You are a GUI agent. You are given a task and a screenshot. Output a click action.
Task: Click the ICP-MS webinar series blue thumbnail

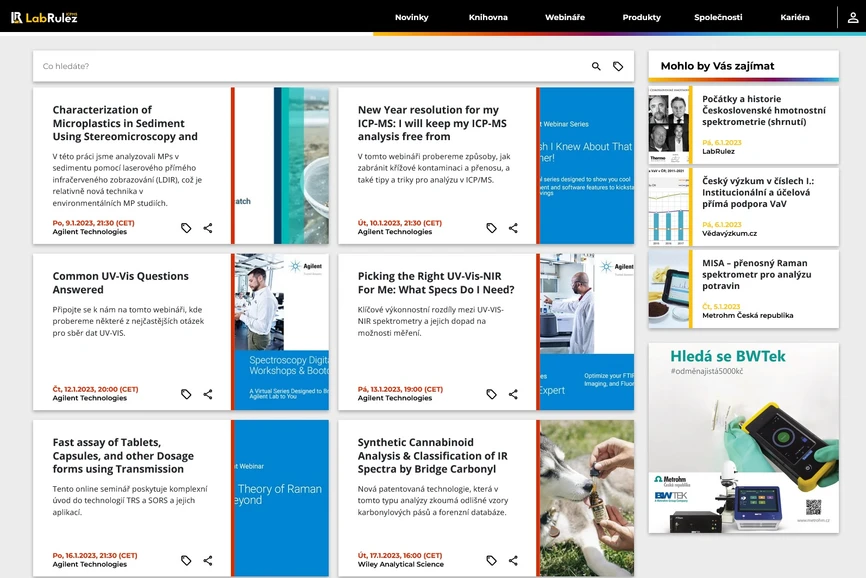coord(587,166)
